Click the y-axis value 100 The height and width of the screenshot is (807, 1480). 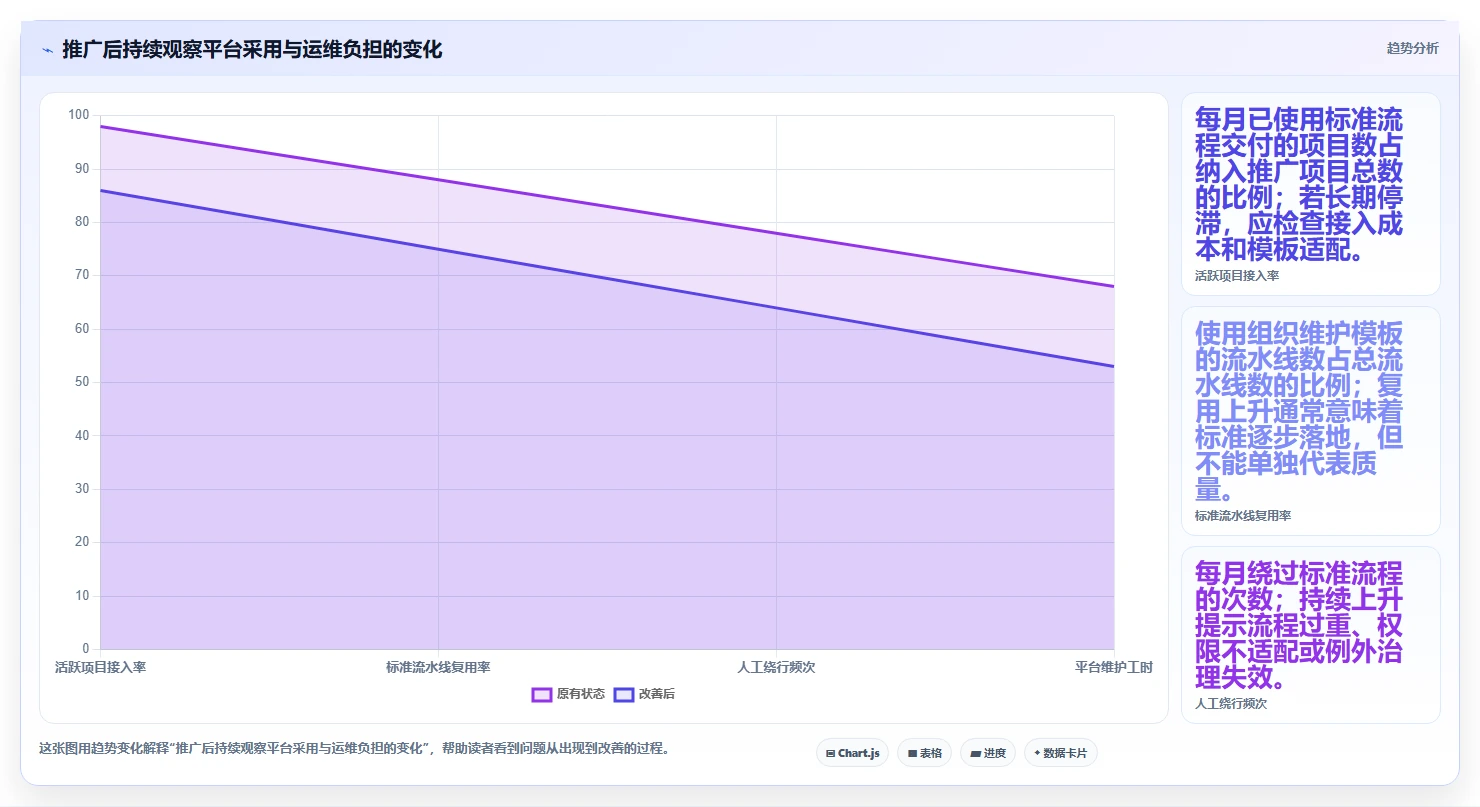click(79, 115)
